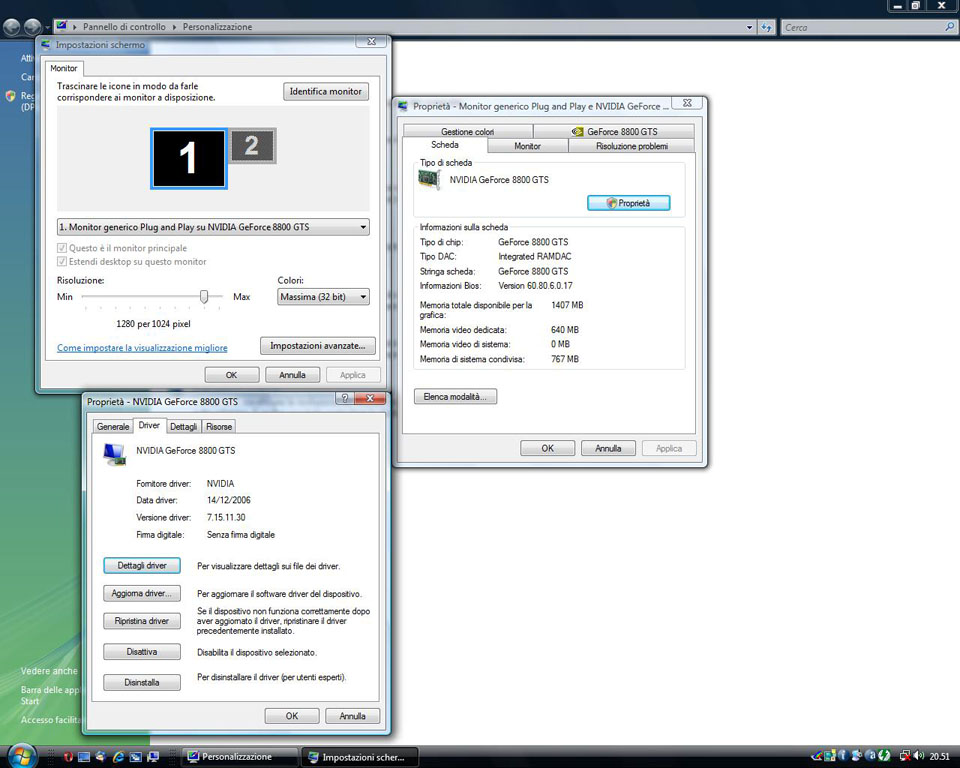Launch Opera from the Quick Launch bar

(68, 757)
